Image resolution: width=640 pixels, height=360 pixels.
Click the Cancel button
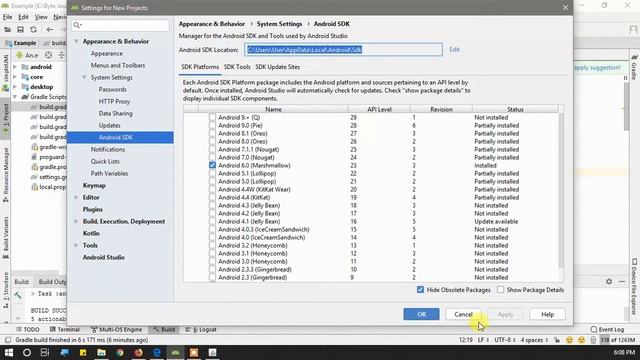pyautogui.click(x=463, y=314)
